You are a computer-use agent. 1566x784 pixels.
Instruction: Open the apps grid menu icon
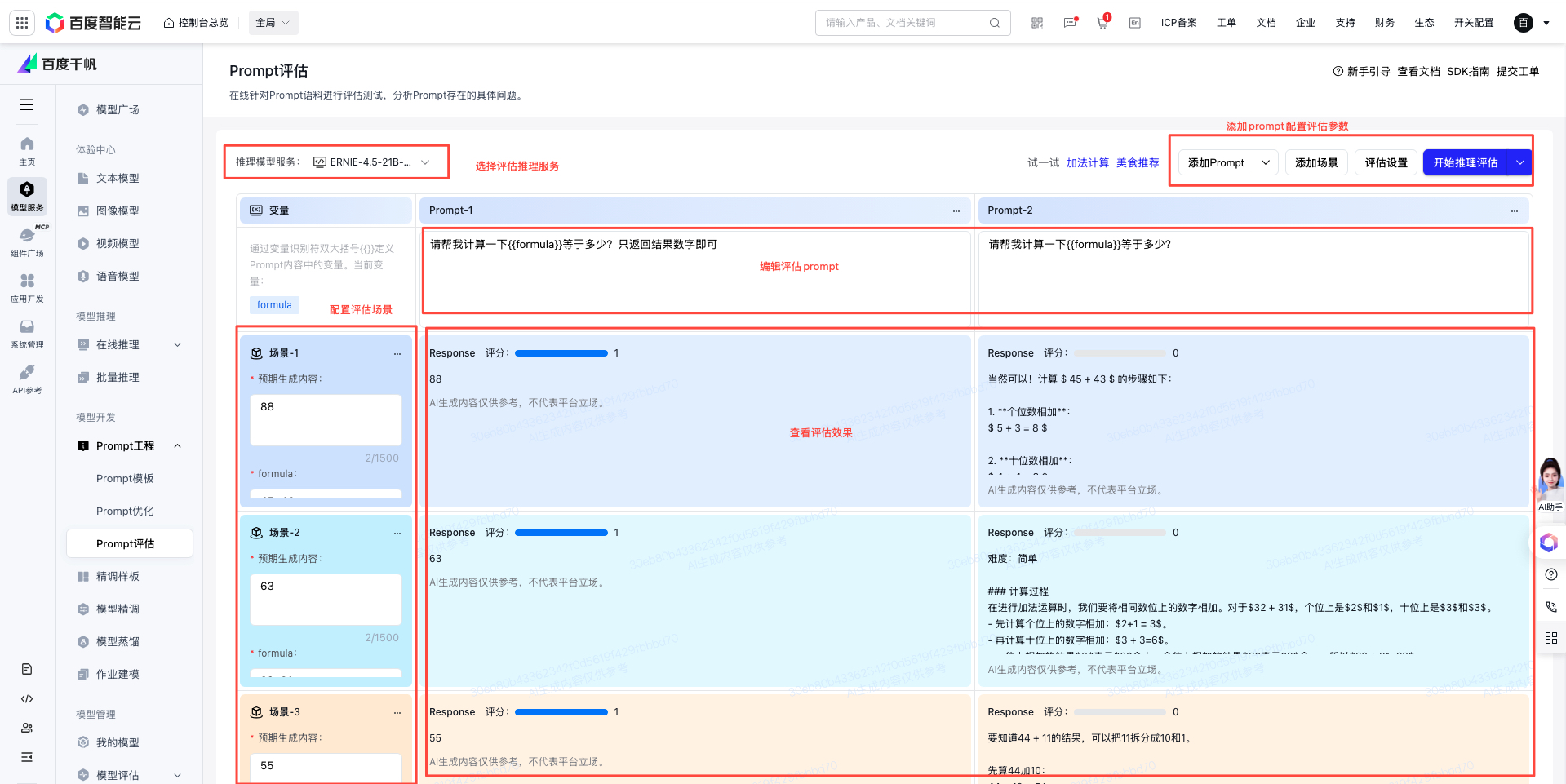tap(22, 23)
